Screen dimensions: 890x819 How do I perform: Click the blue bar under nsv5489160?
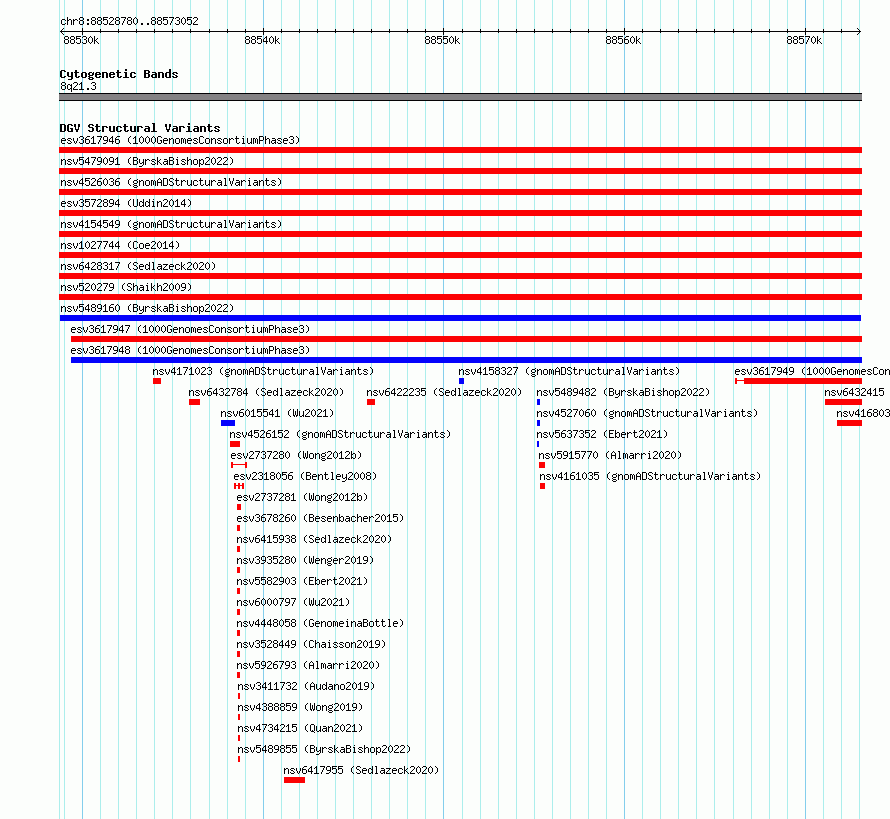460,318
